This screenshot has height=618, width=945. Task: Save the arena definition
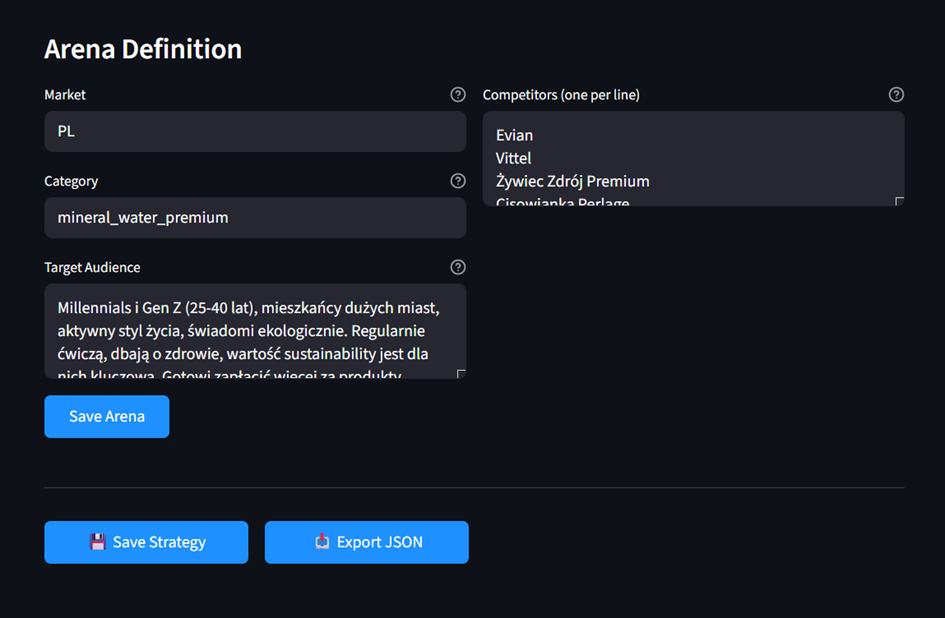(107, 417)
